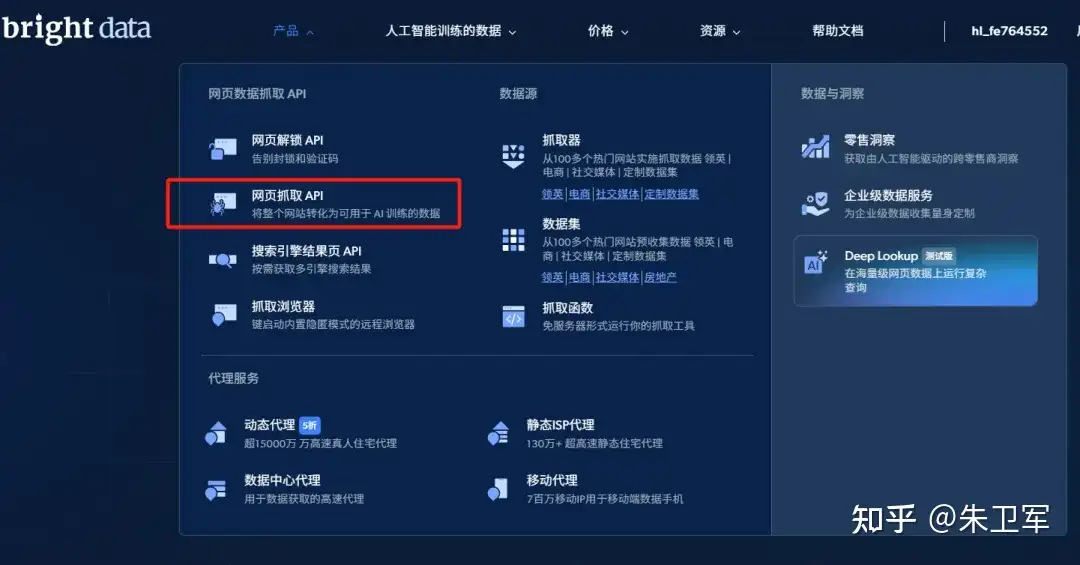Open account hl_fe764552

click(x=1009, y=31)
